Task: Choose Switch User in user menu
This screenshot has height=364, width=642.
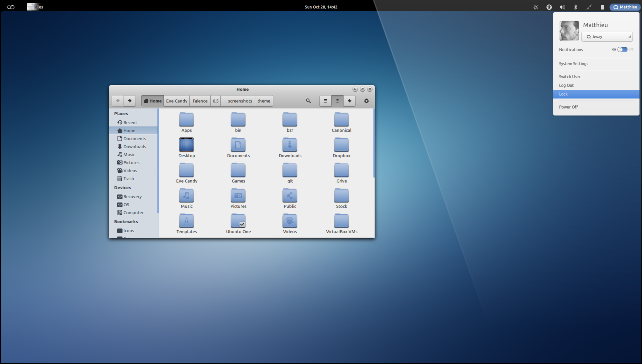Action: click(x=596, y=77)
